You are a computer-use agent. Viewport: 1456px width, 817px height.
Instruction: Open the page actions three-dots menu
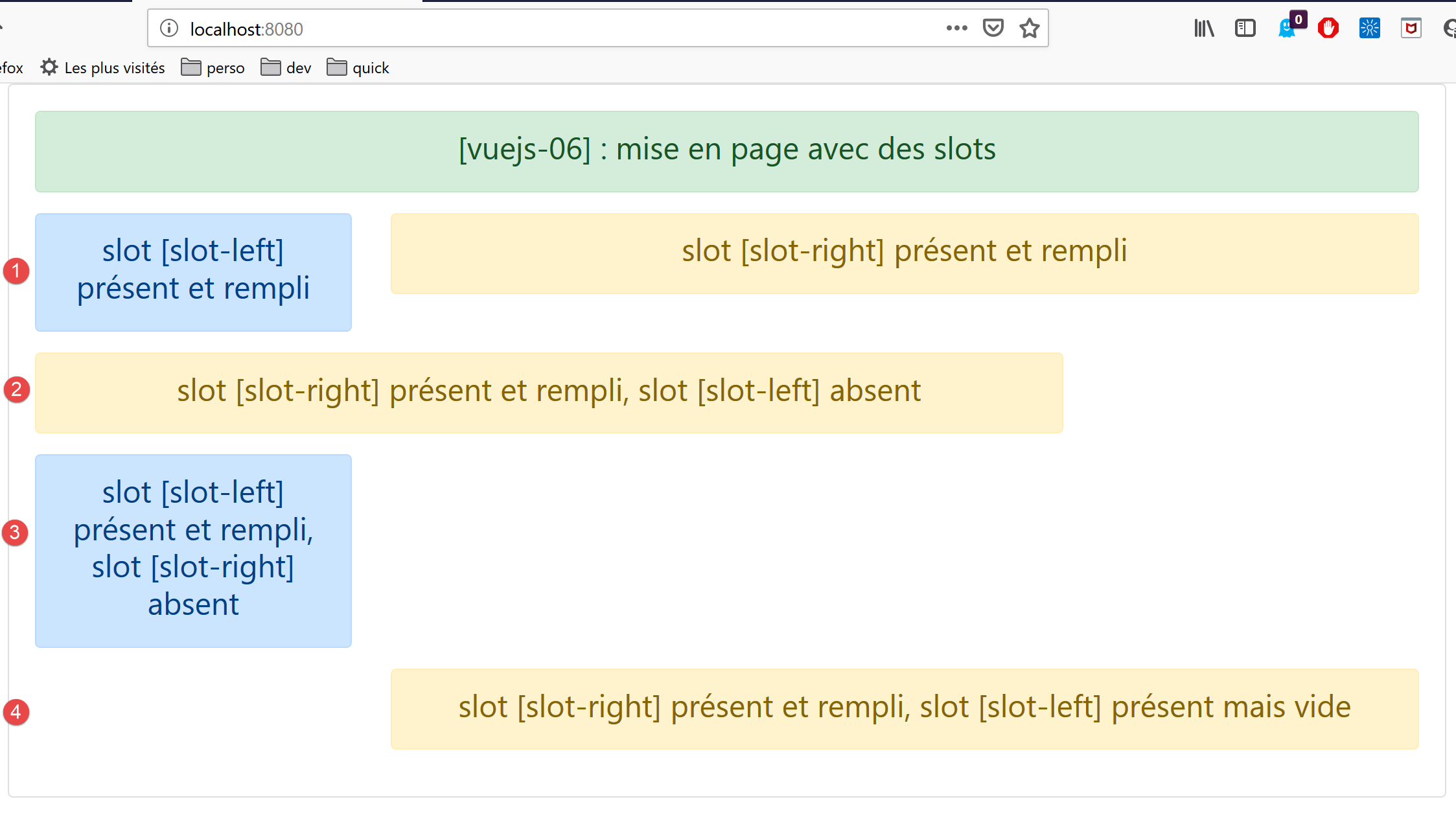pos(956,28)
